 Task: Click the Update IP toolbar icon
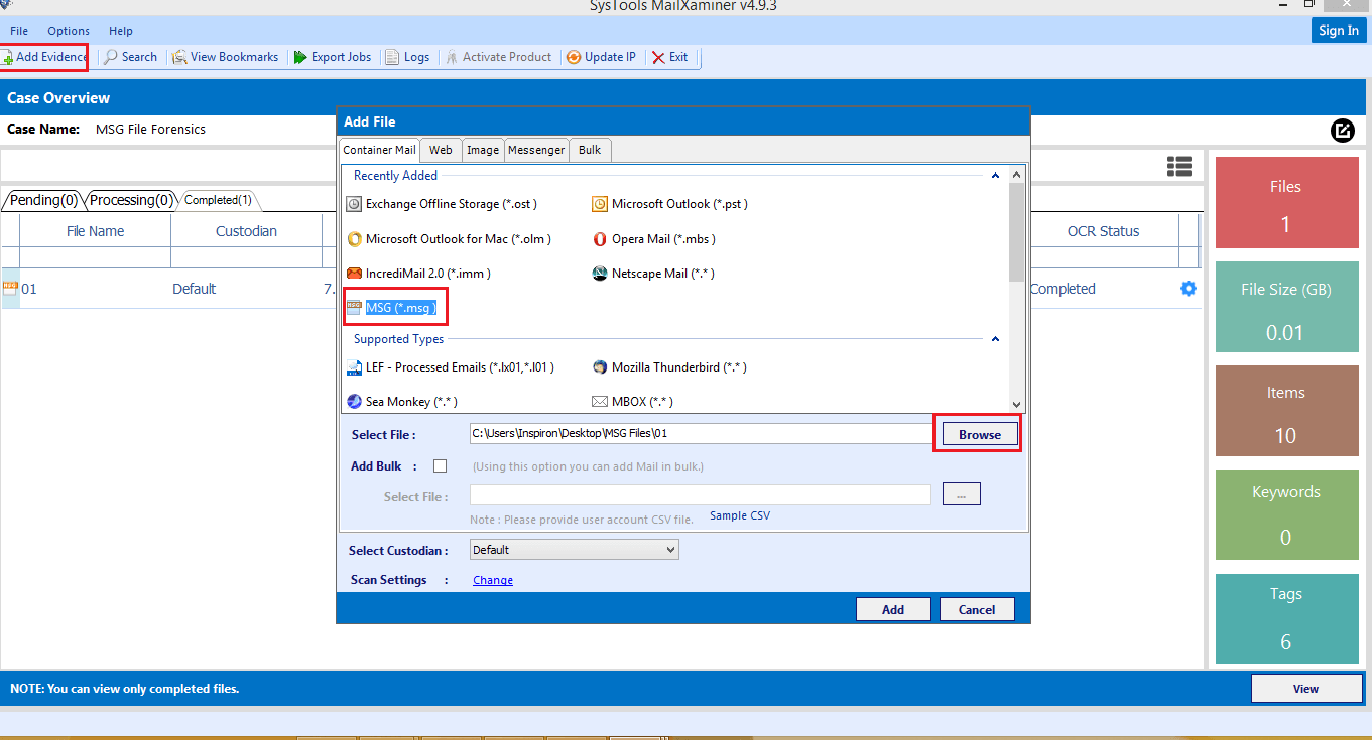[x=574, y=58]
